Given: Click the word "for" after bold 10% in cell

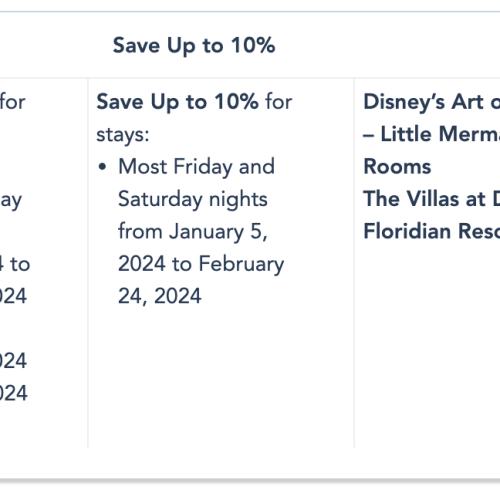Looking at the screenshot, I should 279,102.
